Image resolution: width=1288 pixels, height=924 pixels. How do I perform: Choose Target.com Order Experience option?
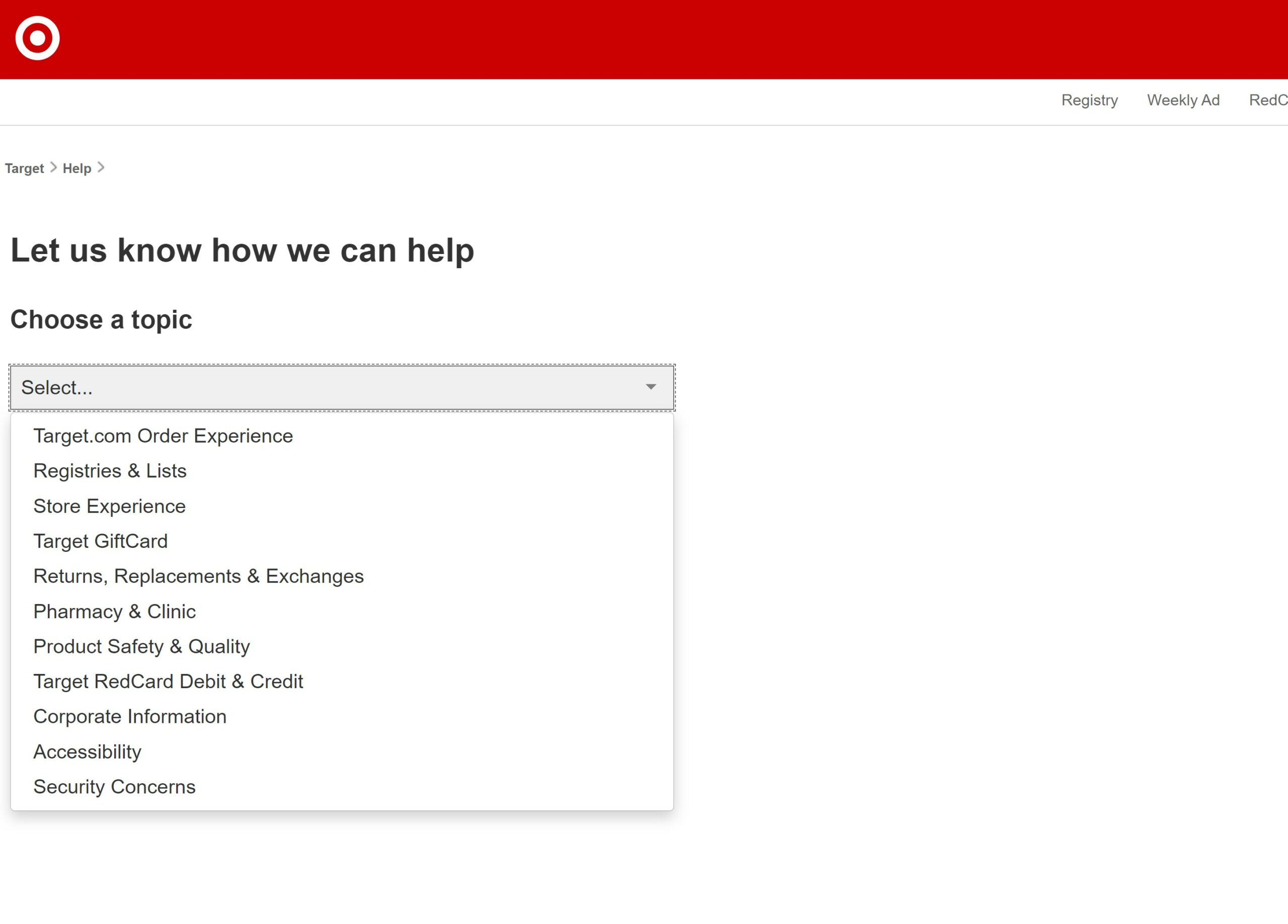pyautogui.click(x=342, y=436)
